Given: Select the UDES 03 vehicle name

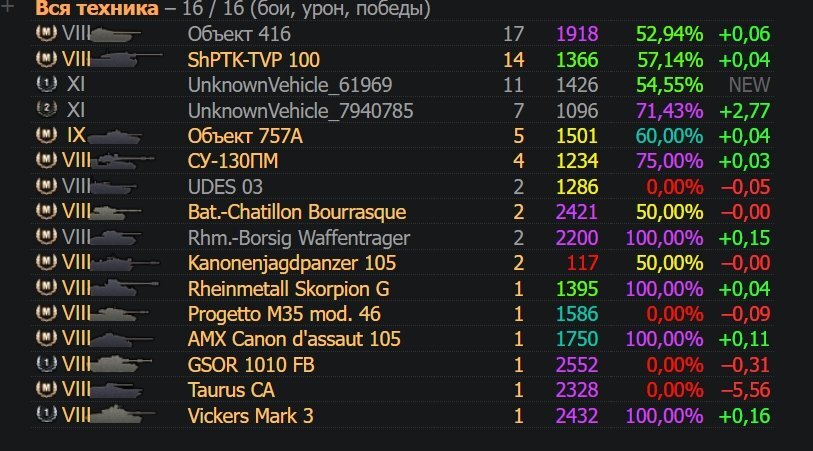Looking at the screenshot, I should 225,187.
